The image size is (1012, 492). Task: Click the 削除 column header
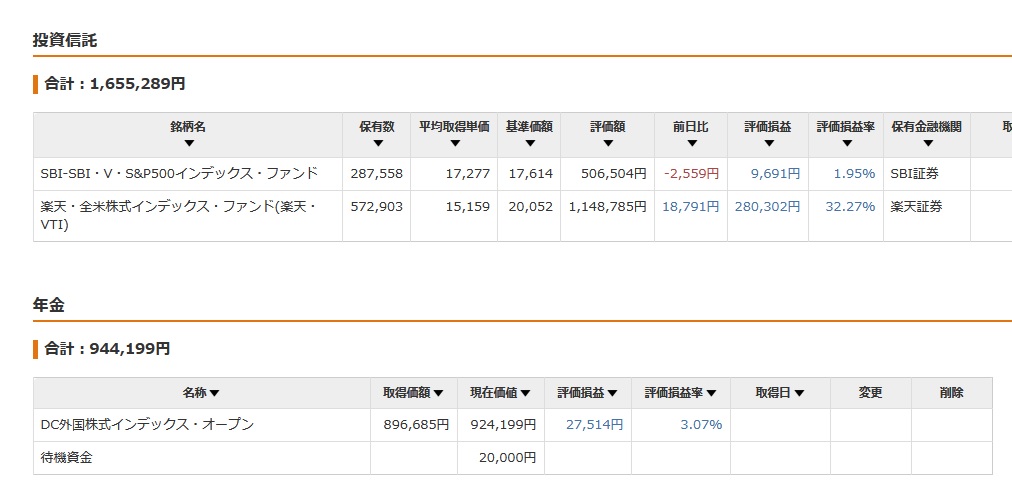pos(952,393)
